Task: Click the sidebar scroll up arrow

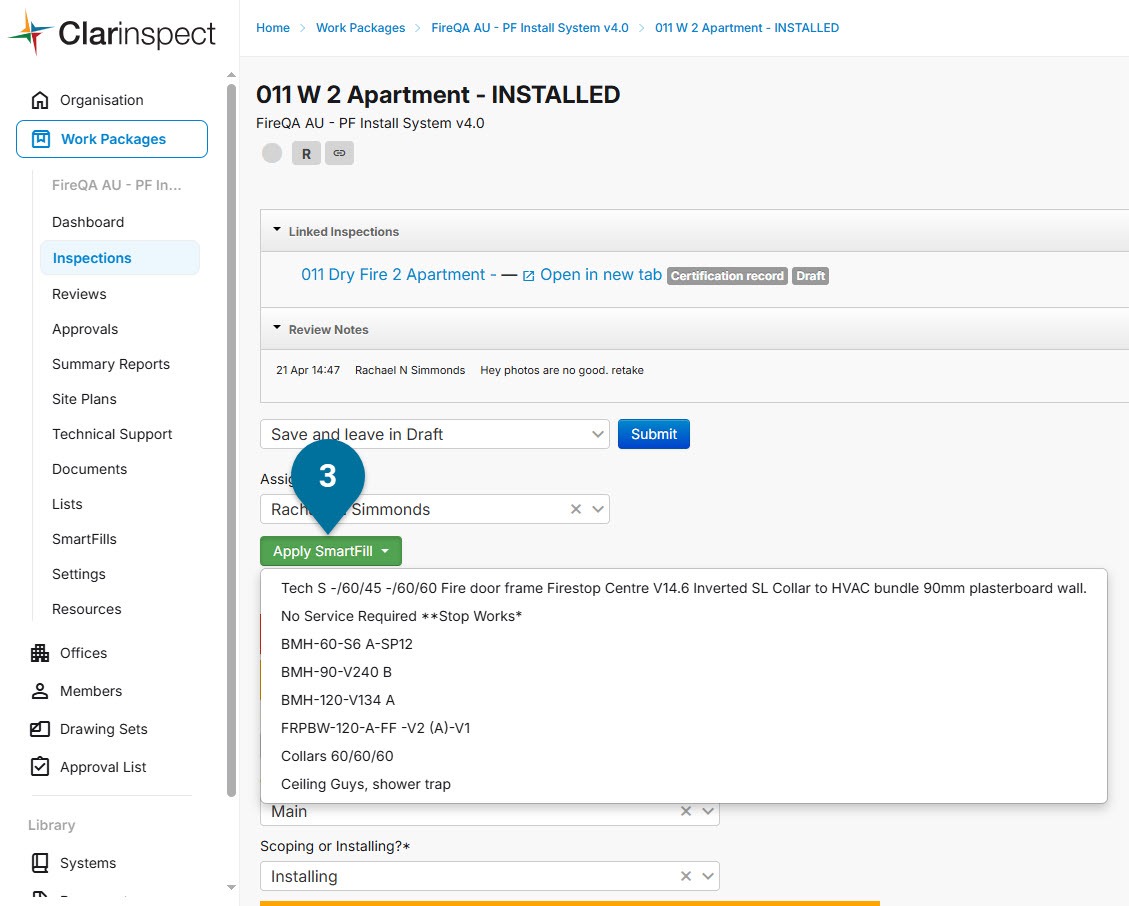Action: coord(231,75)
